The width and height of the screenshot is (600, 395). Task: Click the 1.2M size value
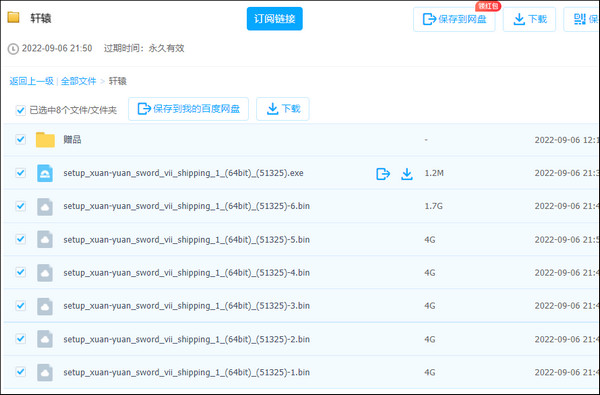pyautogui.click(x=434, y=173)
